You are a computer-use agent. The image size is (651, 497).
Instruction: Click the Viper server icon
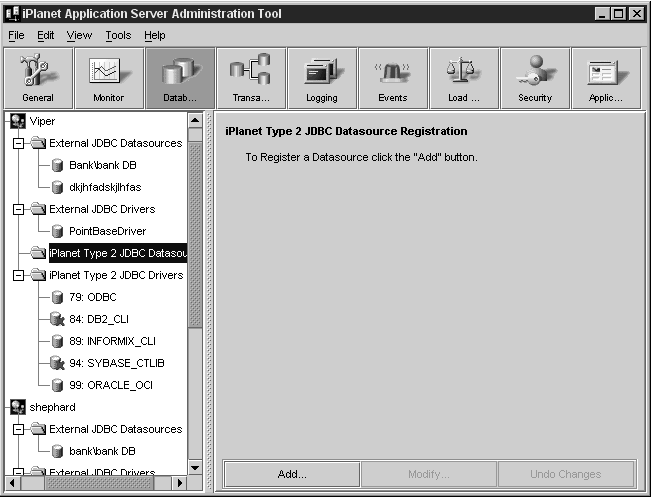(x=18, y=121)
